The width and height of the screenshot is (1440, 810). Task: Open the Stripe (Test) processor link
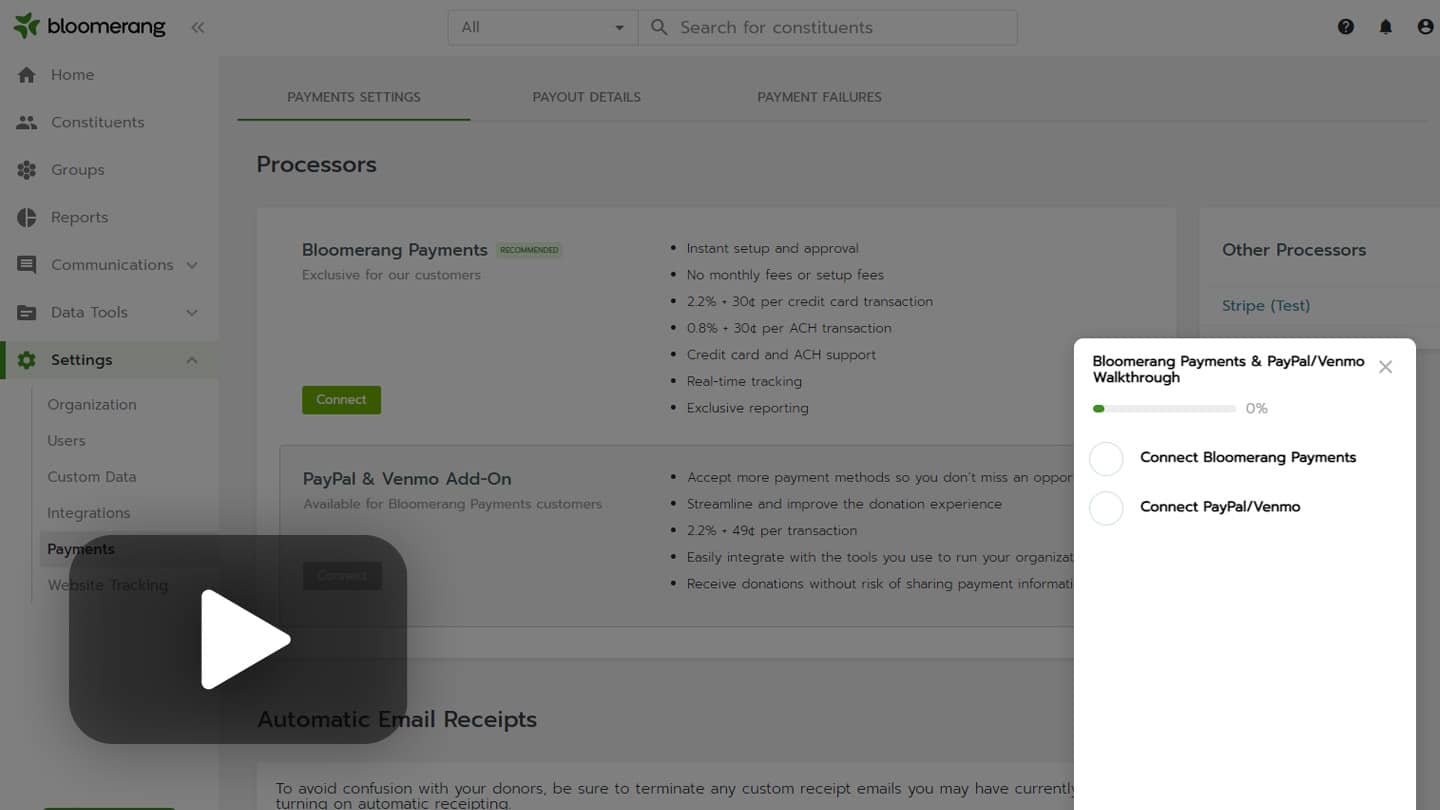pyautogui.click(x=1265, y=306)
